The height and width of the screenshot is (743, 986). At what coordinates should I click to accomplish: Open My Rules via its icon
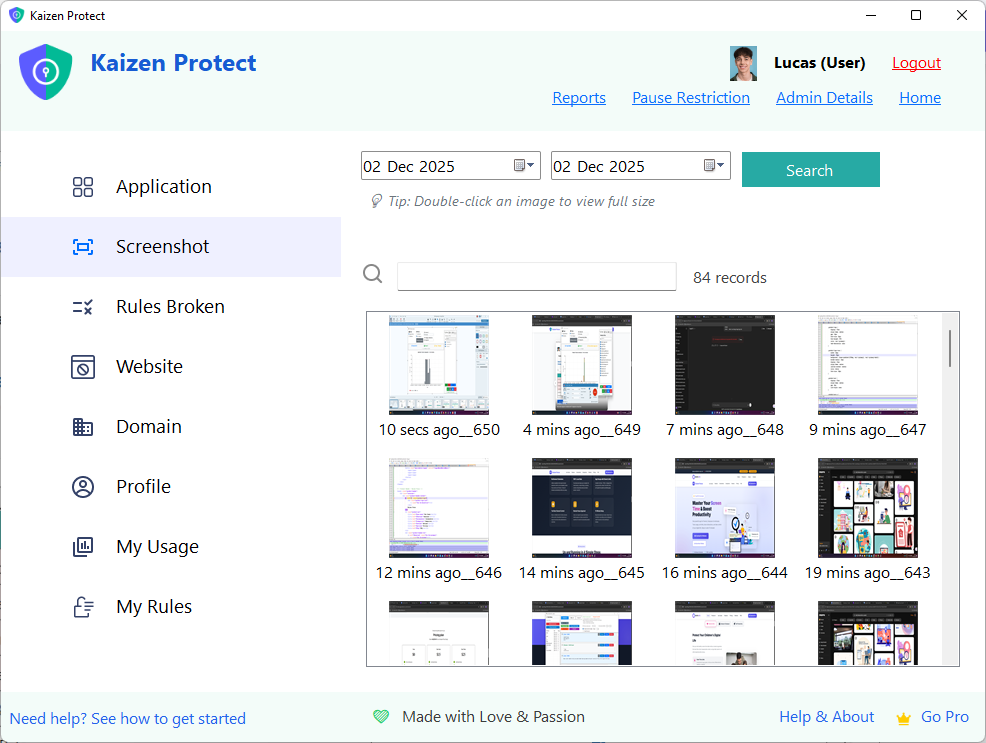coord(82,606)
